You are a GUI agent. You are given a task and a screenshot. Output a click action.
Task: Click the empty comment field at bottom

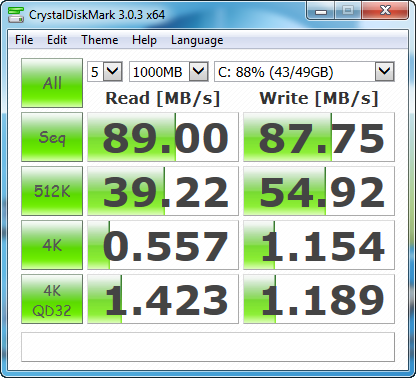tap(208, 347)
